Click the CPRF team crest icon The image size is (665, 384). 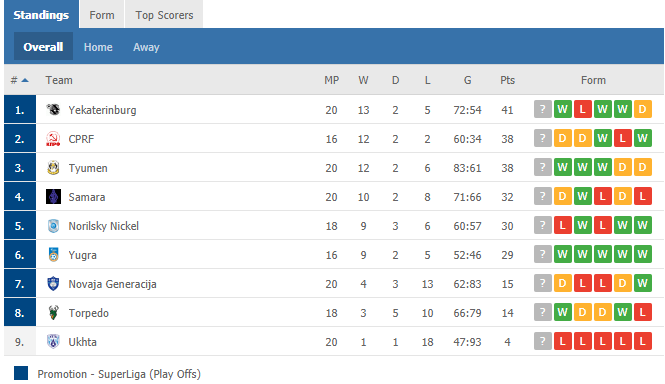[53, 139]
